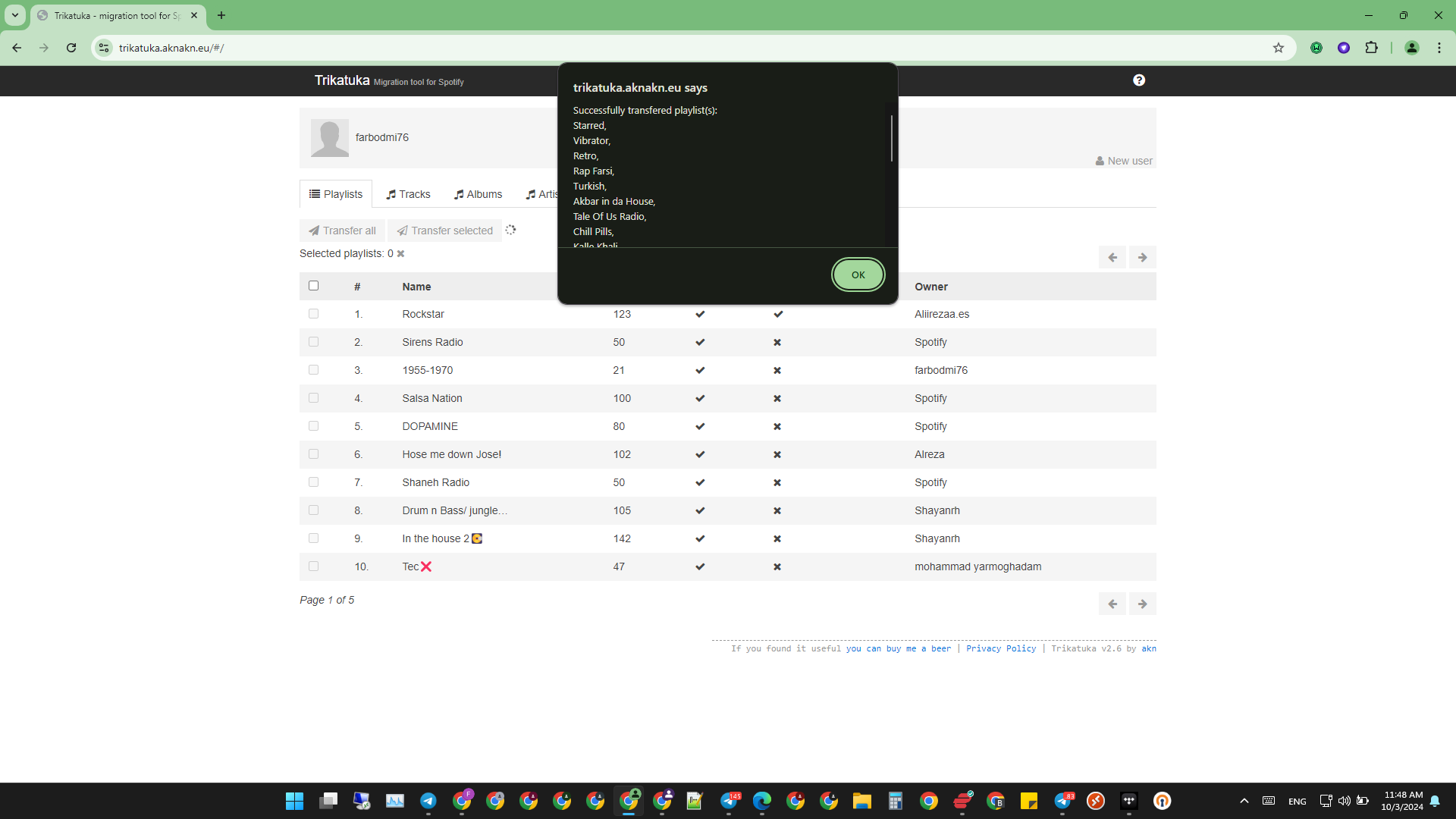Go forward in browser history
This screenshot has width=1456, height=819.
point(44,48)
